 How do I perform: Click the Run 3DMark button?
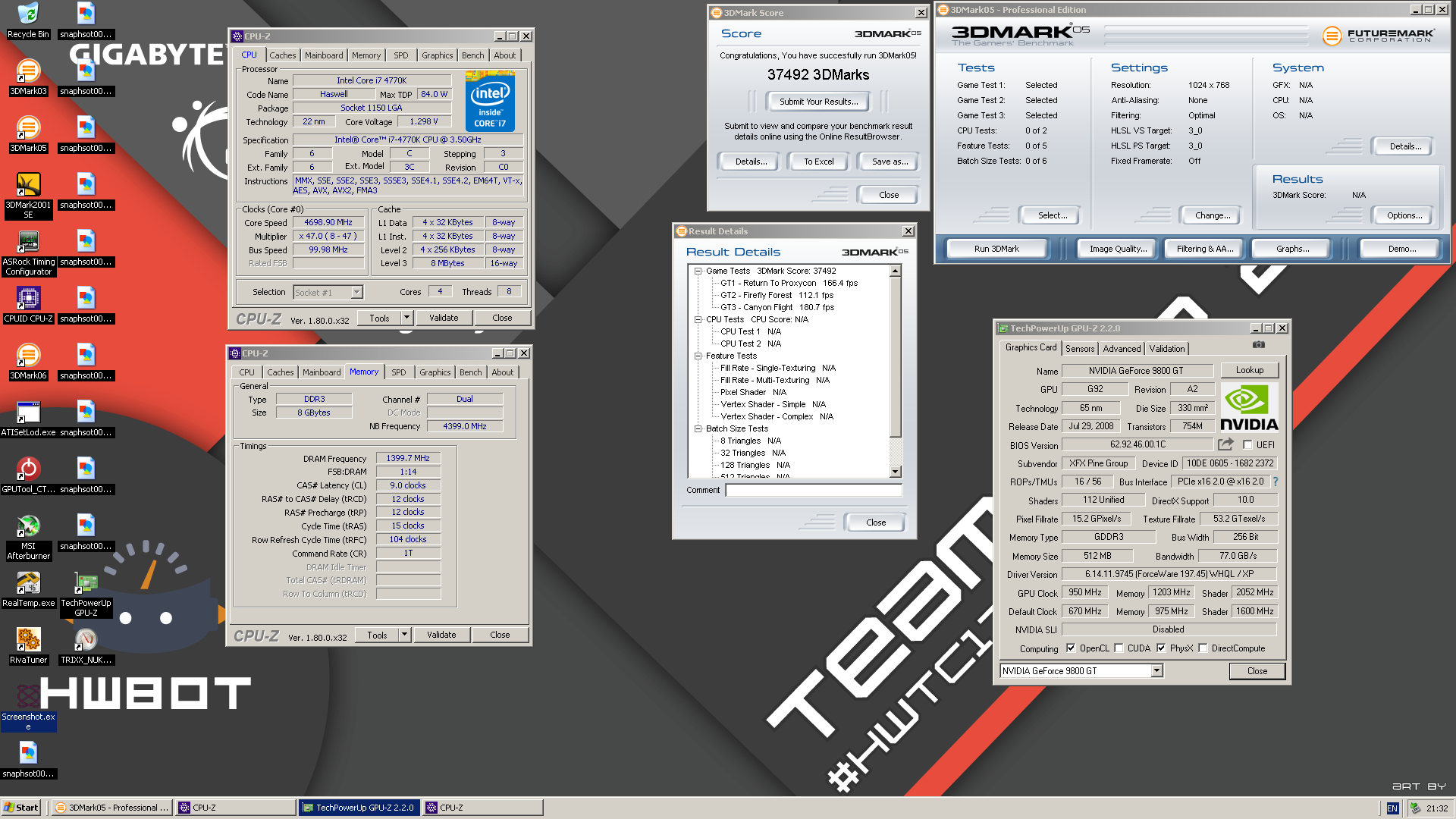click(996, 249)
